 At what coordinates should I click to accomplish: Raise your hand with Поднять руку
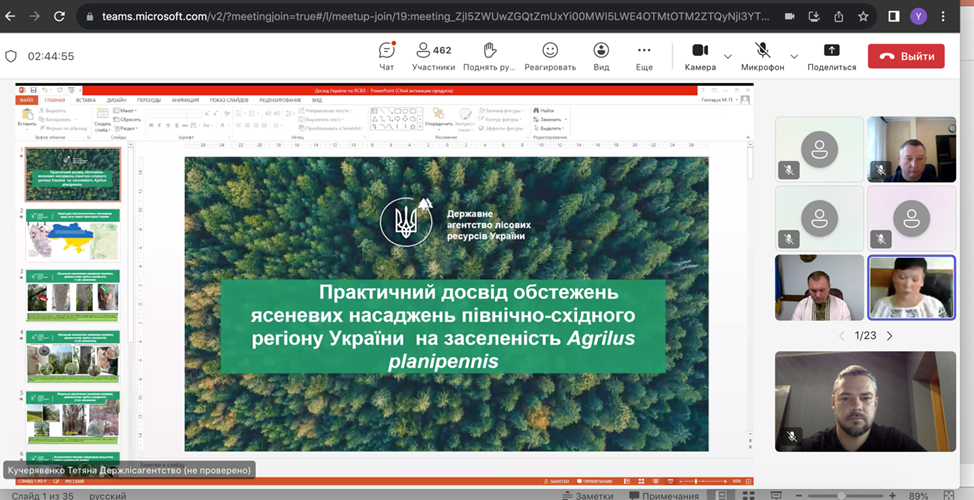coord(489,56)
